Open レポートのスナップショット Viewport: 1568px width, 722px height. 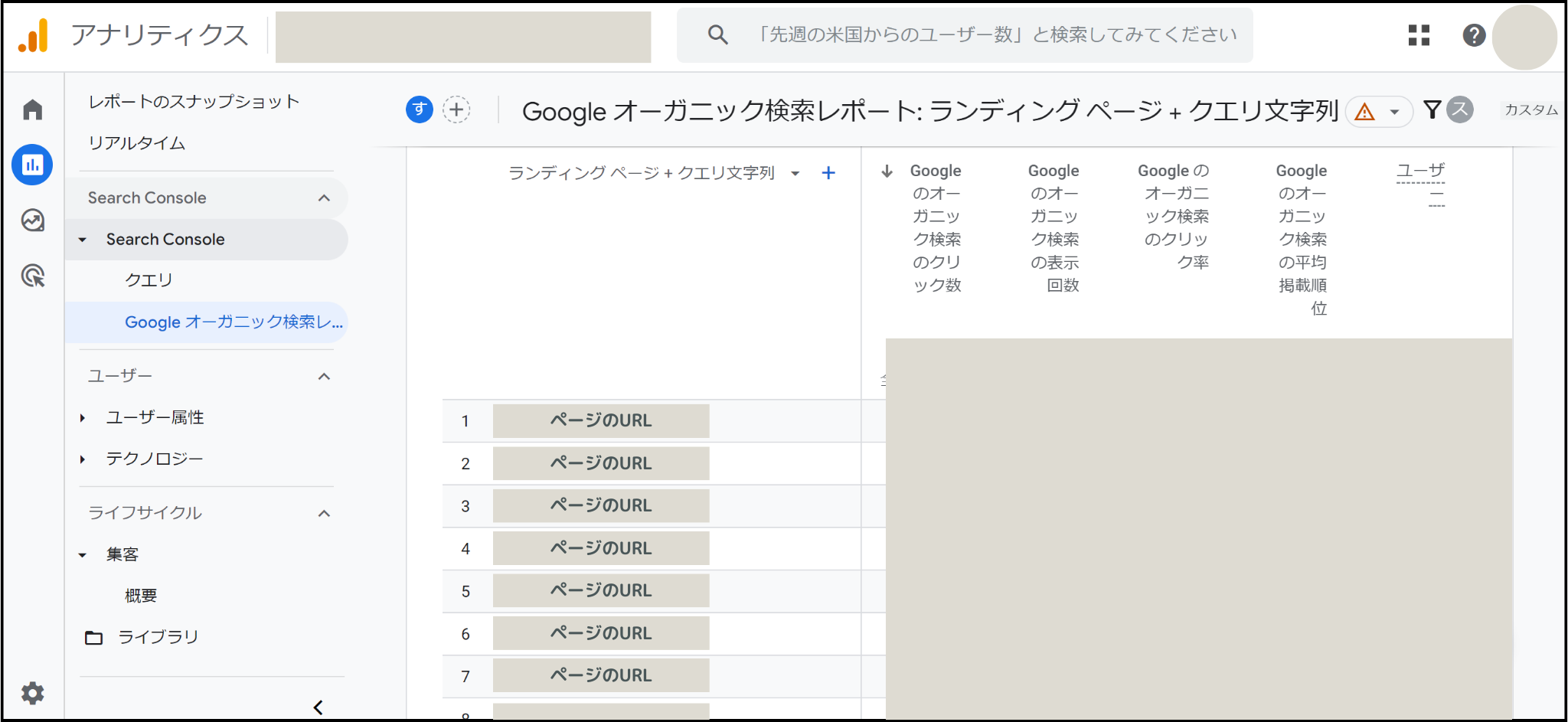194,102
